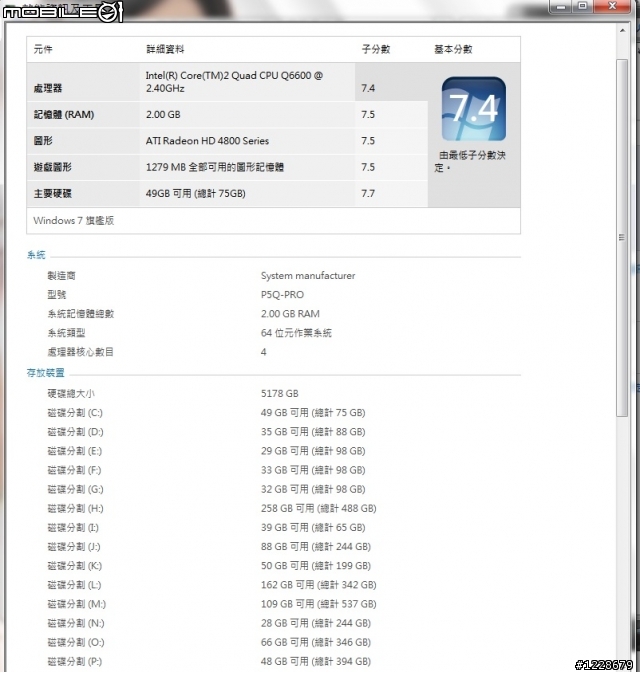Select the Intel Core2 Quad Q6600 detail

(x=234, y=82)
